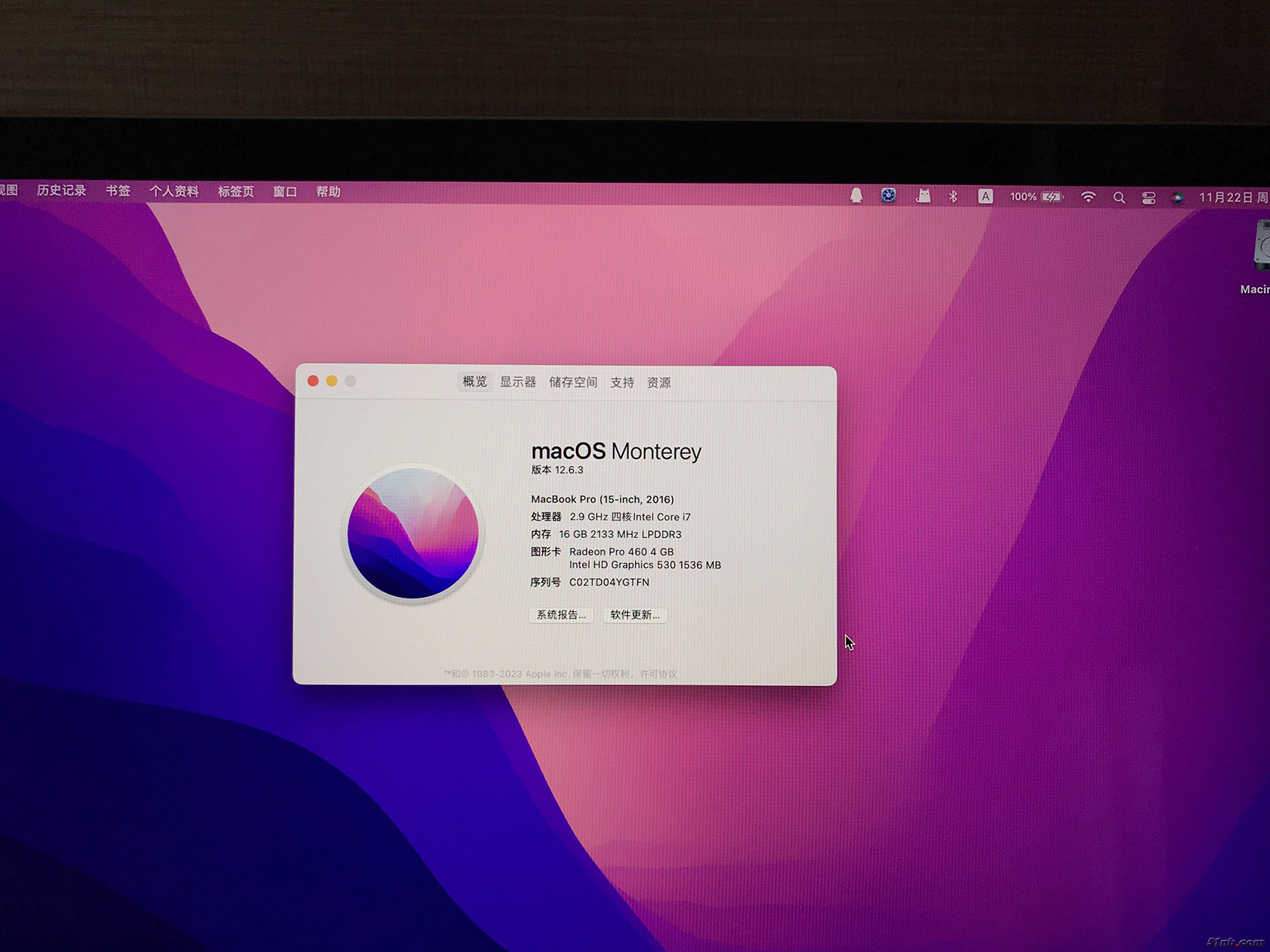Click the serial number C02TD04YGTFN
The width and height of the screenshot is (1270, 952).
(x=609, y=583)
